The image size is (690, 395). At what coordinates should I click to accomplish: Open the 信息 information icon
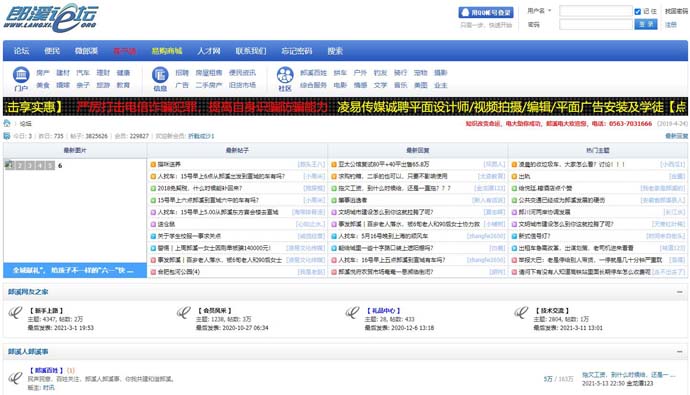pyautogui.click(x=160, y=75)
